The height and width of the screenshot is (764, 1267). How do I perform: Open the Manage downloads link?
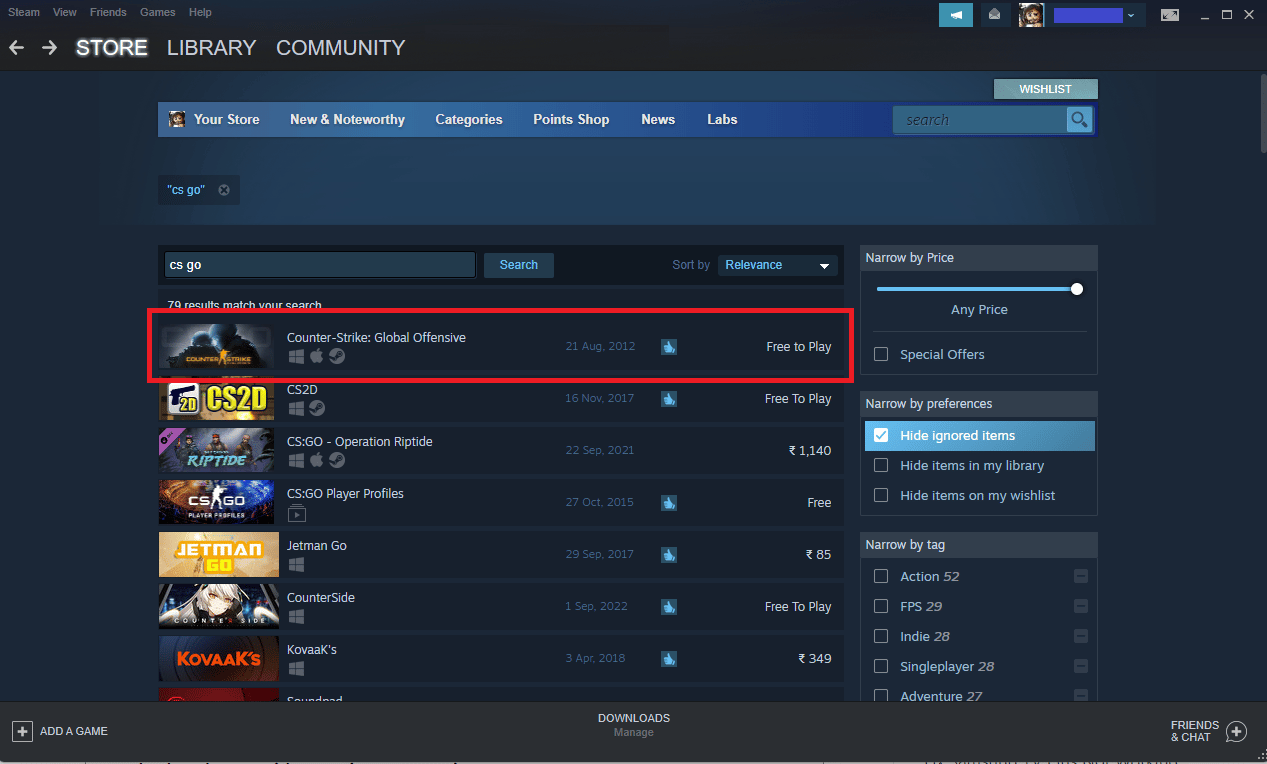(633, 732)
